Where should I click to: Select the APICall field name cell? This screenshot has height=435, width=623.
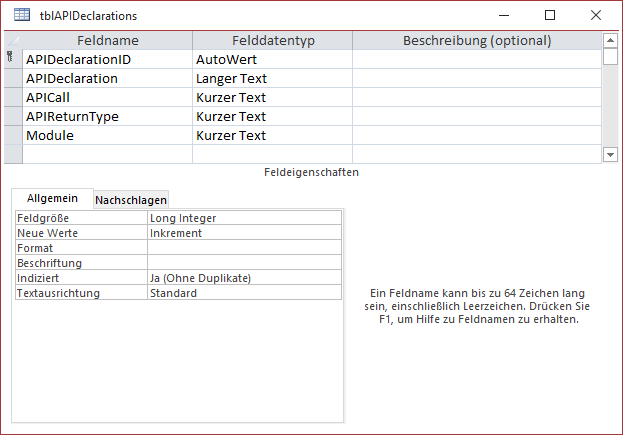(108, 97)
